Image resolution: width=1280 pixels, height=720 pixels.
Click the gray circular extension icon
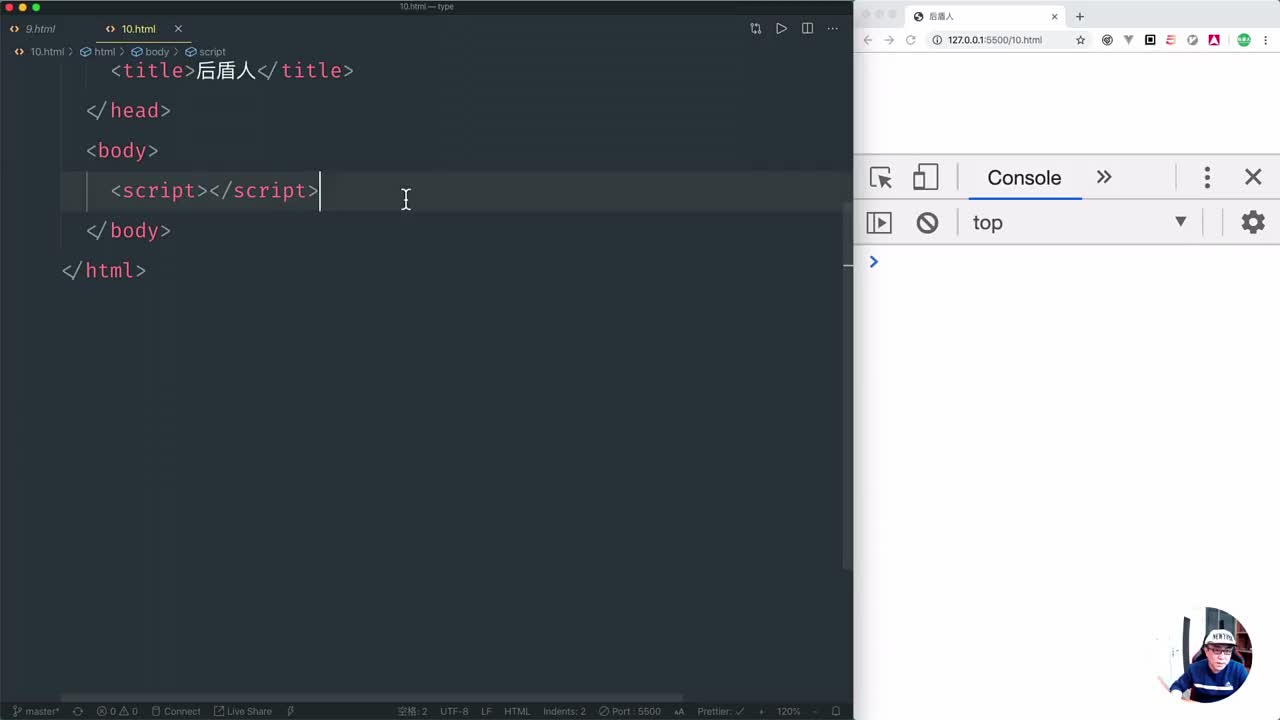1192,40
